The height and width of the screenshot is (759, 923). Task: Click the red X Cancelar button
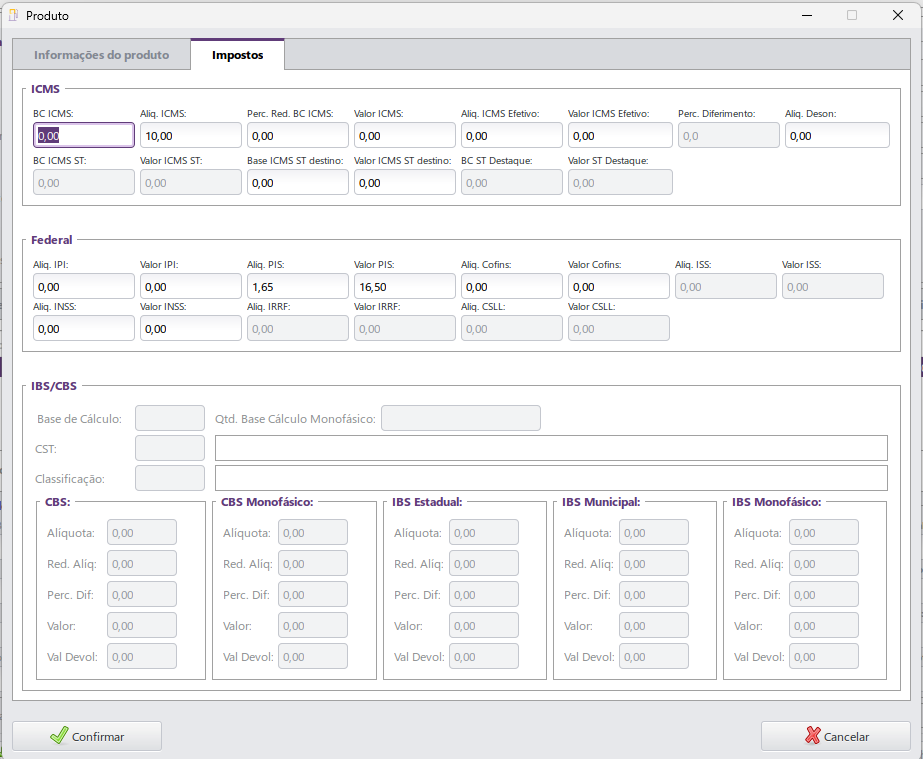(835, 736)
